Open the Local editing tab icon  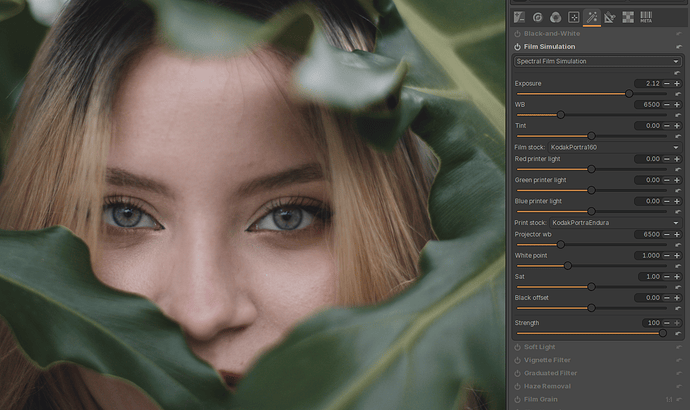coord(574,16)
